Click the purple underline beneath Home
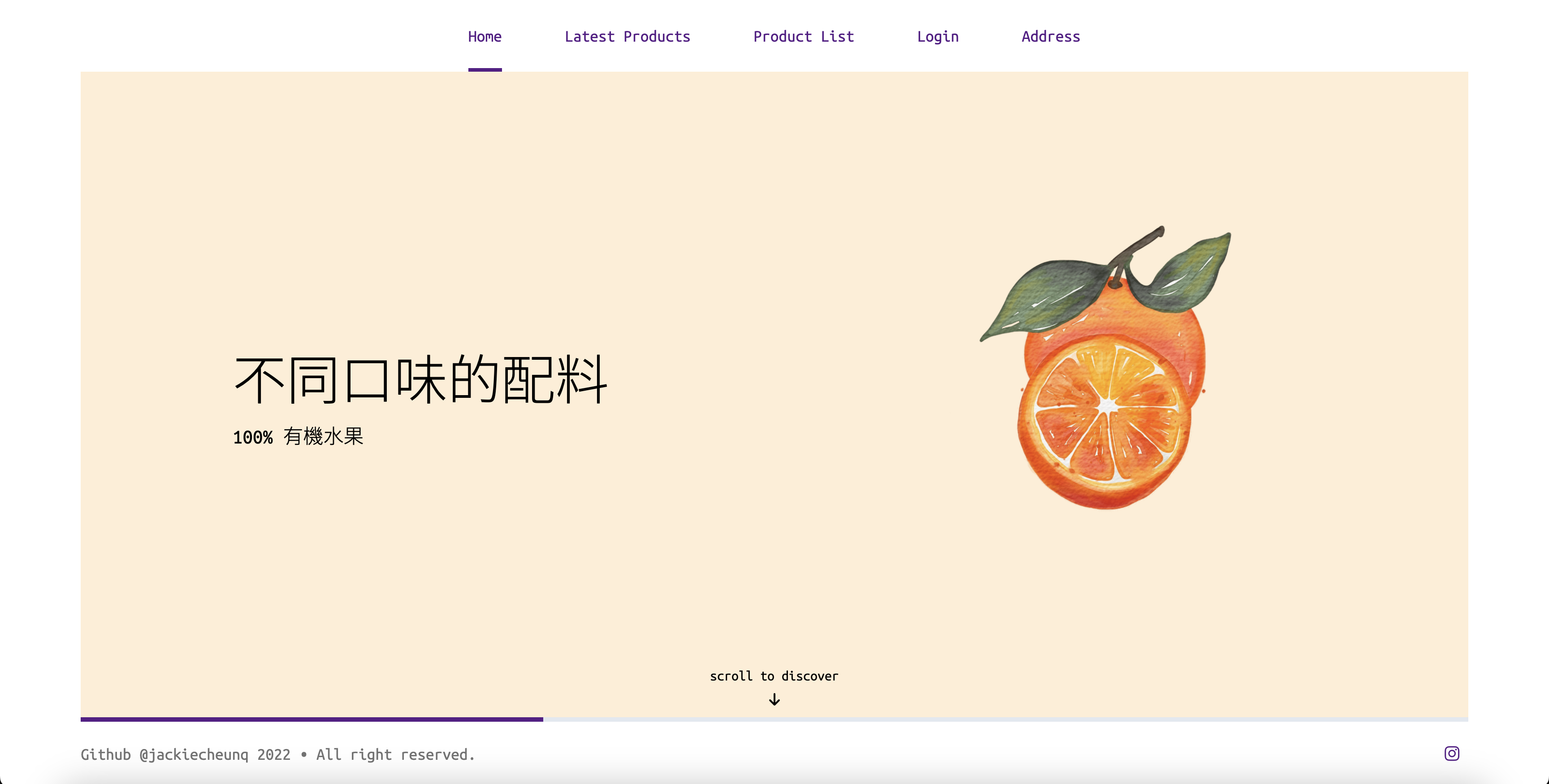Viewport: 1549px width, 784px height. [x=485, y=70]
